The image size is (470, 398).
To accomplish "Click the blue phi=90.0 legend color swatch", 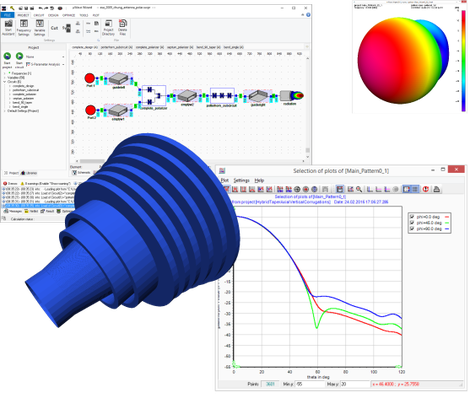I will [447, 229].
